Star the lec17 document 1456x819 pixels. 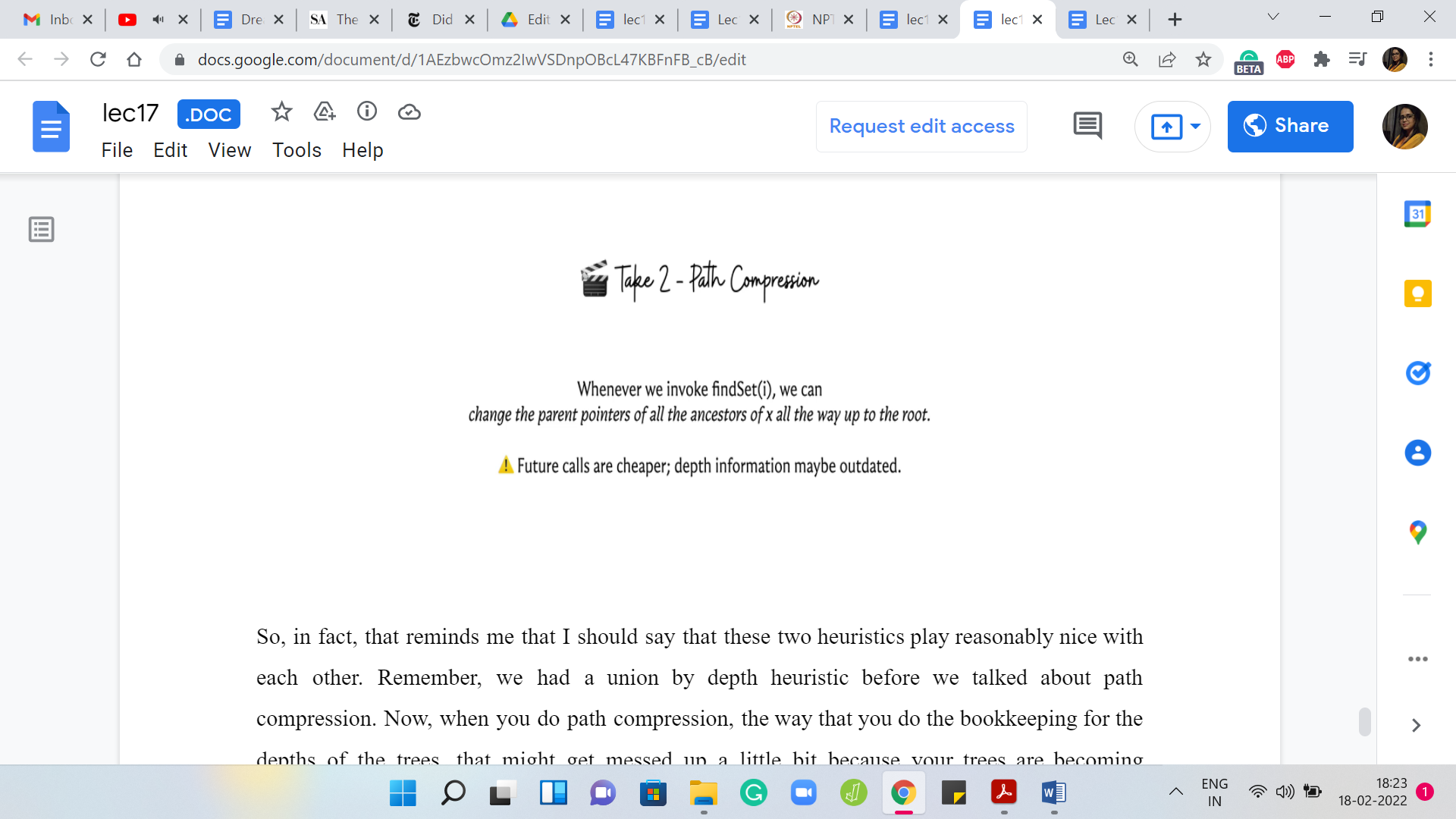coord(281,112)
